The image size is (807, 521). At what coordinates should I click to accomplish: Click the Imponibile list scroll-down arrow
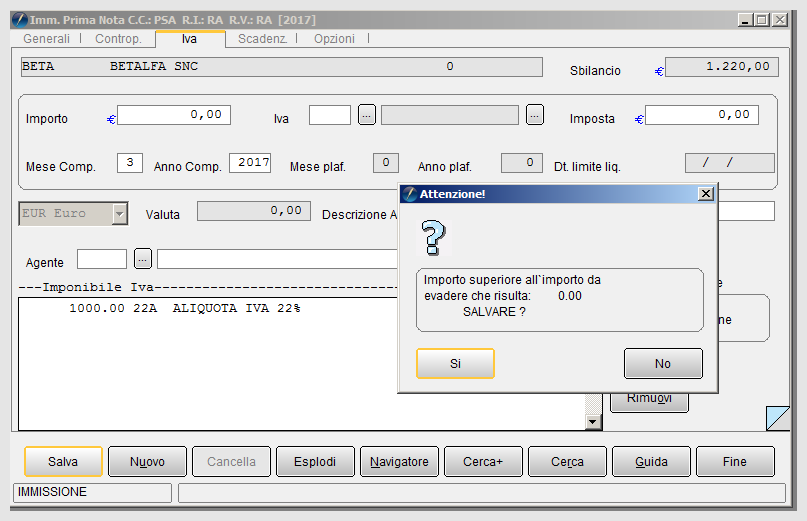pyautogui.click(x=593, y=422)
